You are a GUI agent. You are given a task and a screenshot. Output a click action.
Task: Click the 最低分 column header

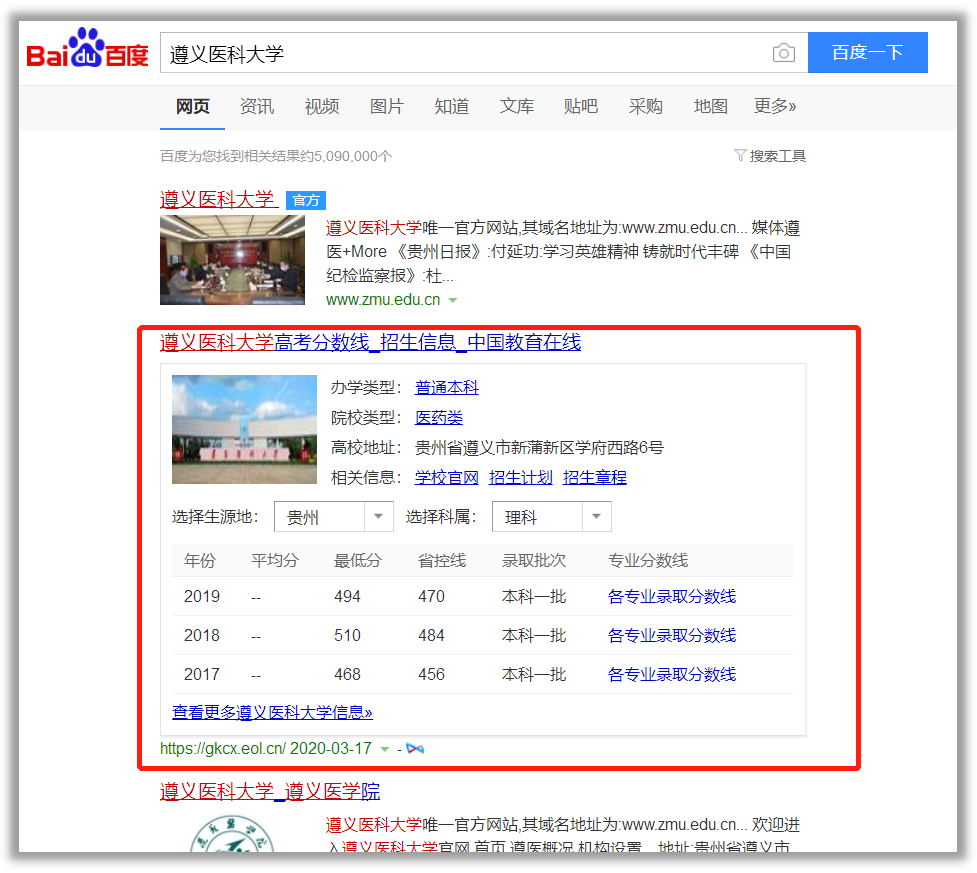point(358,560)
